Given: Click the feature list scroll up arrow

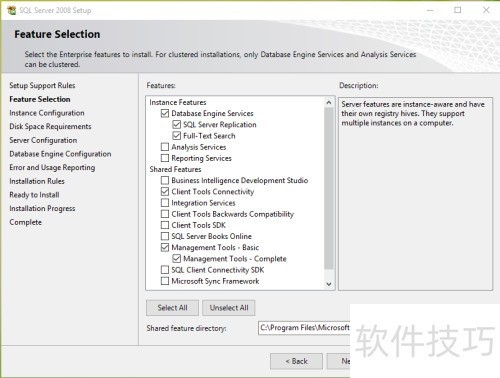Looking at the screenshot, I should [x=329, y=102].
